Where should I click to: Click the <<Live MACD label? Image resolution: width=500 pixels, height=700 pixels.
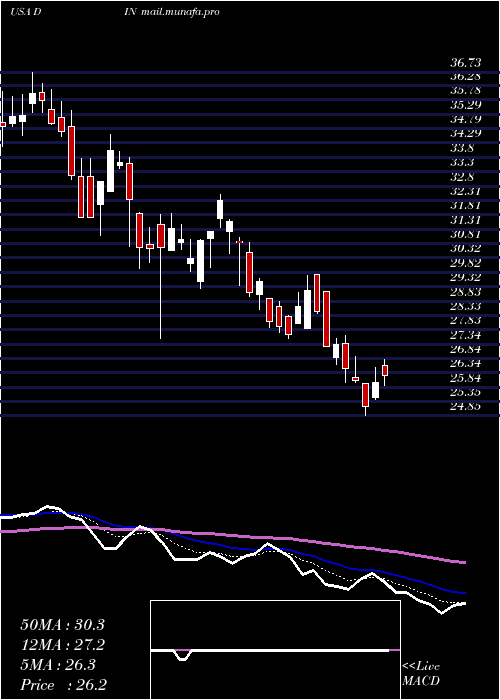421,674
